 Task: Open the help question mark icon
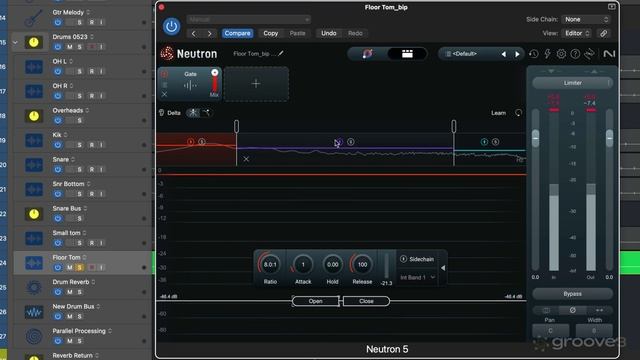(575, 54)
